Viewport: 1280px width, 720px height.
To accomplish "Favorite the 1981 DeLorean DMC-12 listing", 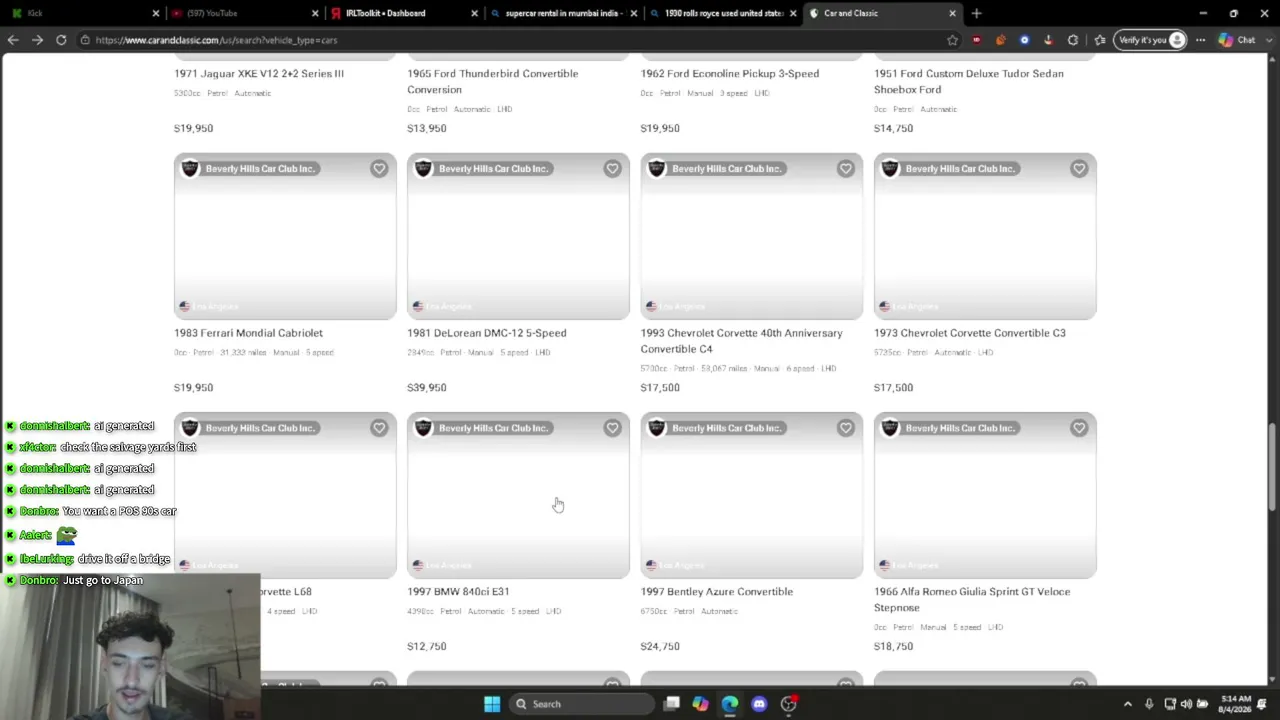I will (x=612, y=169).
